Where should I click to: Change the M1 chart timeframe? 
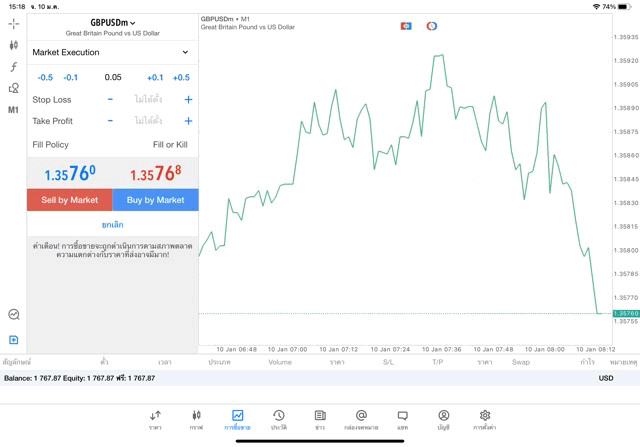click(13, 110)
